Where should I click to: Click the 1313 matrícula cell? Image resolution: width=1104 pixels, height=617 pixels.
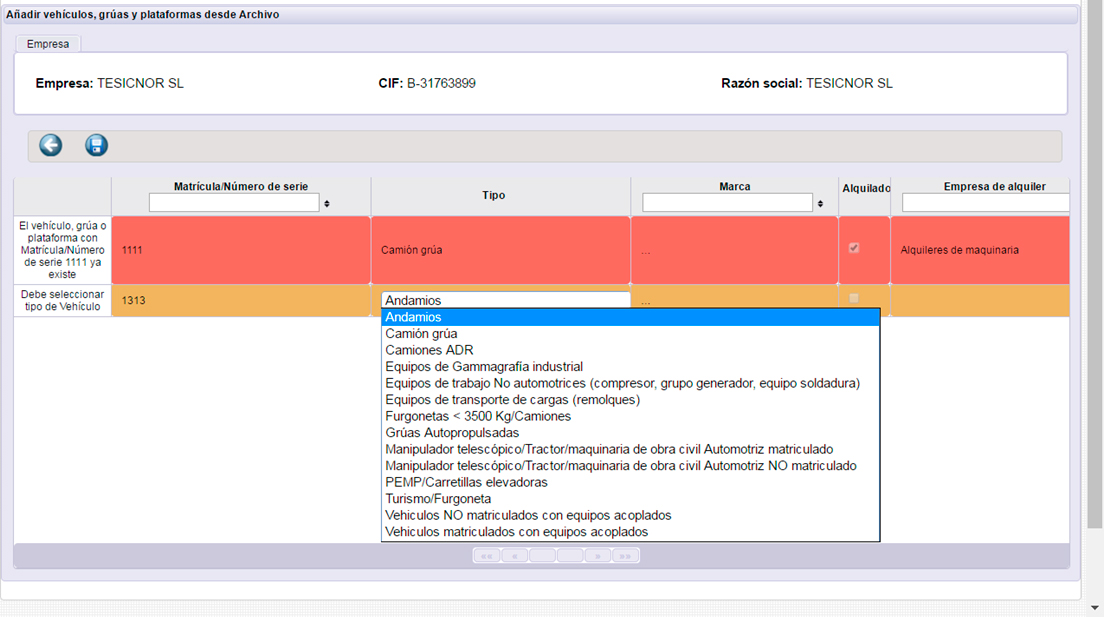241,301
